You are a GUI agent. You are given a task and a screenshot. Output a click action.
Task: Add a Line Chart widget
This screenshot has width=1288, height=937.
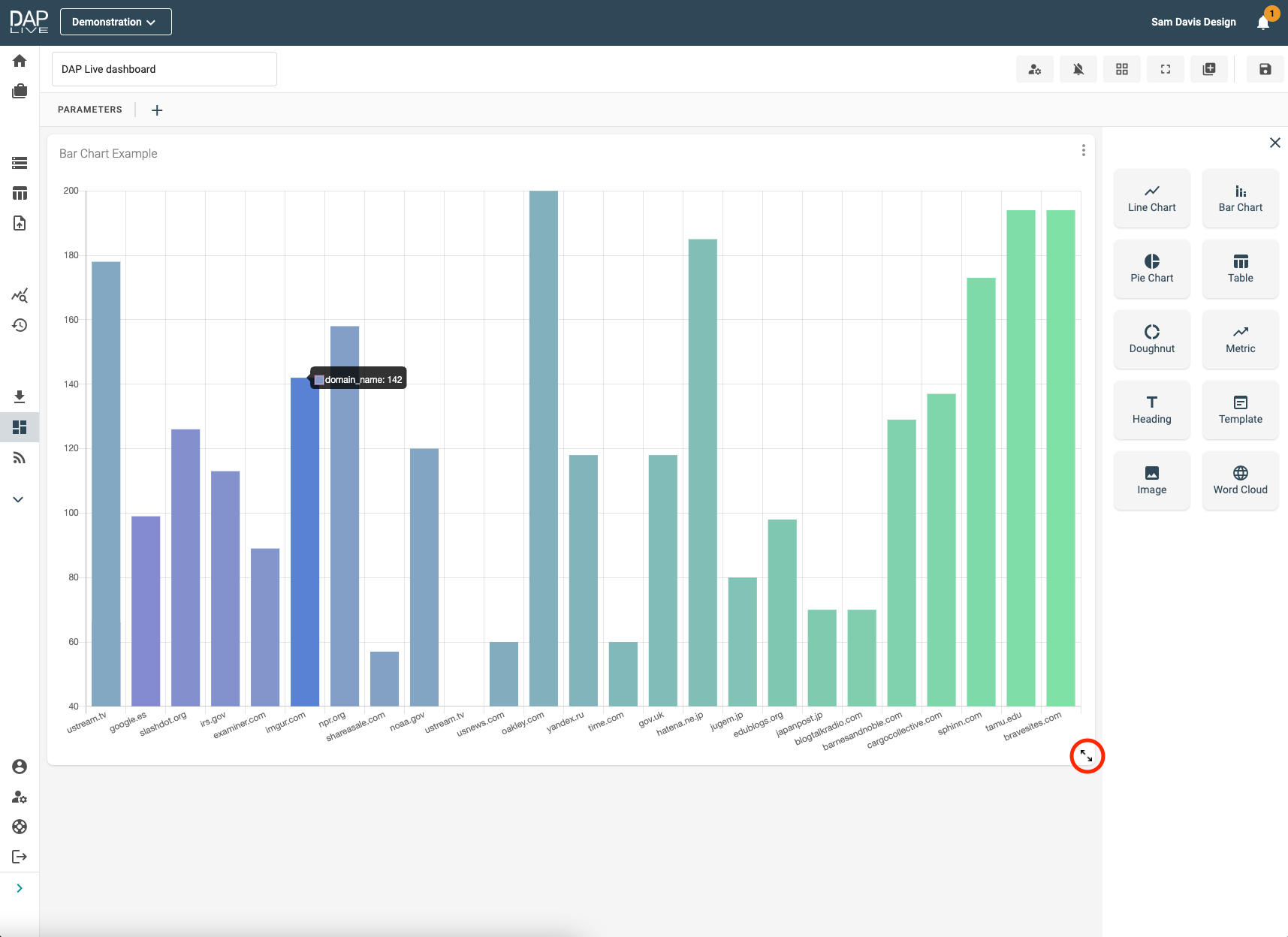pos(1151,198)
